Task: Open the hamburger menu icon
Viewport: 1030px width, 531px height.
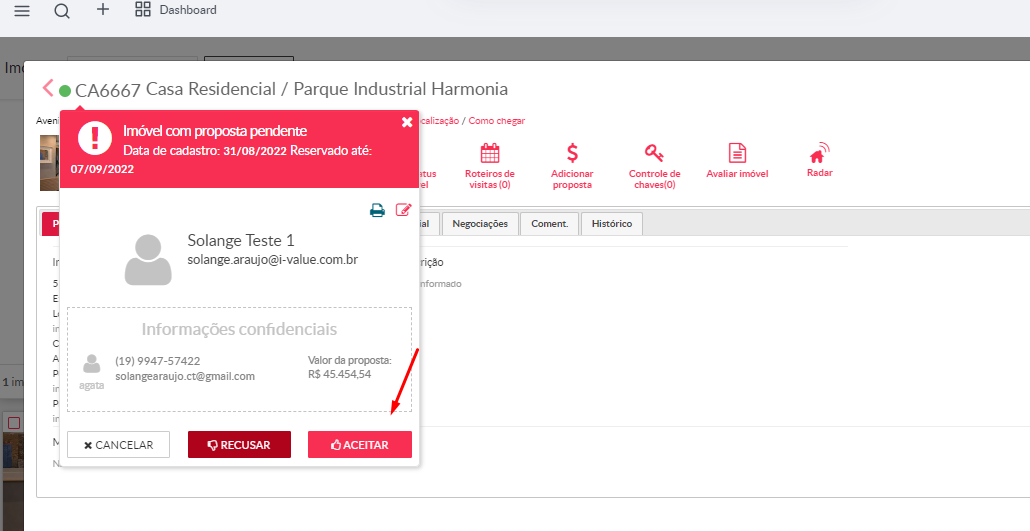Action: (x=22, y=11)
